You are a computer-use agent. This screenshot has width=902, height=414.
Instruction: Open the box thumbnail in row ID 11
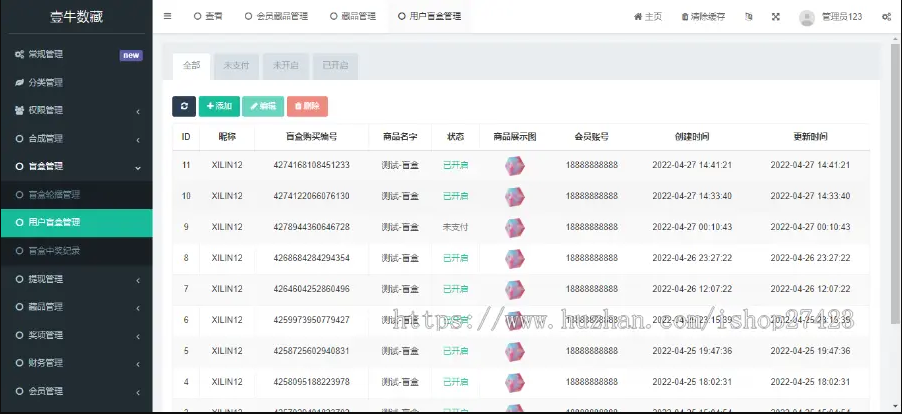coord(515,166)
